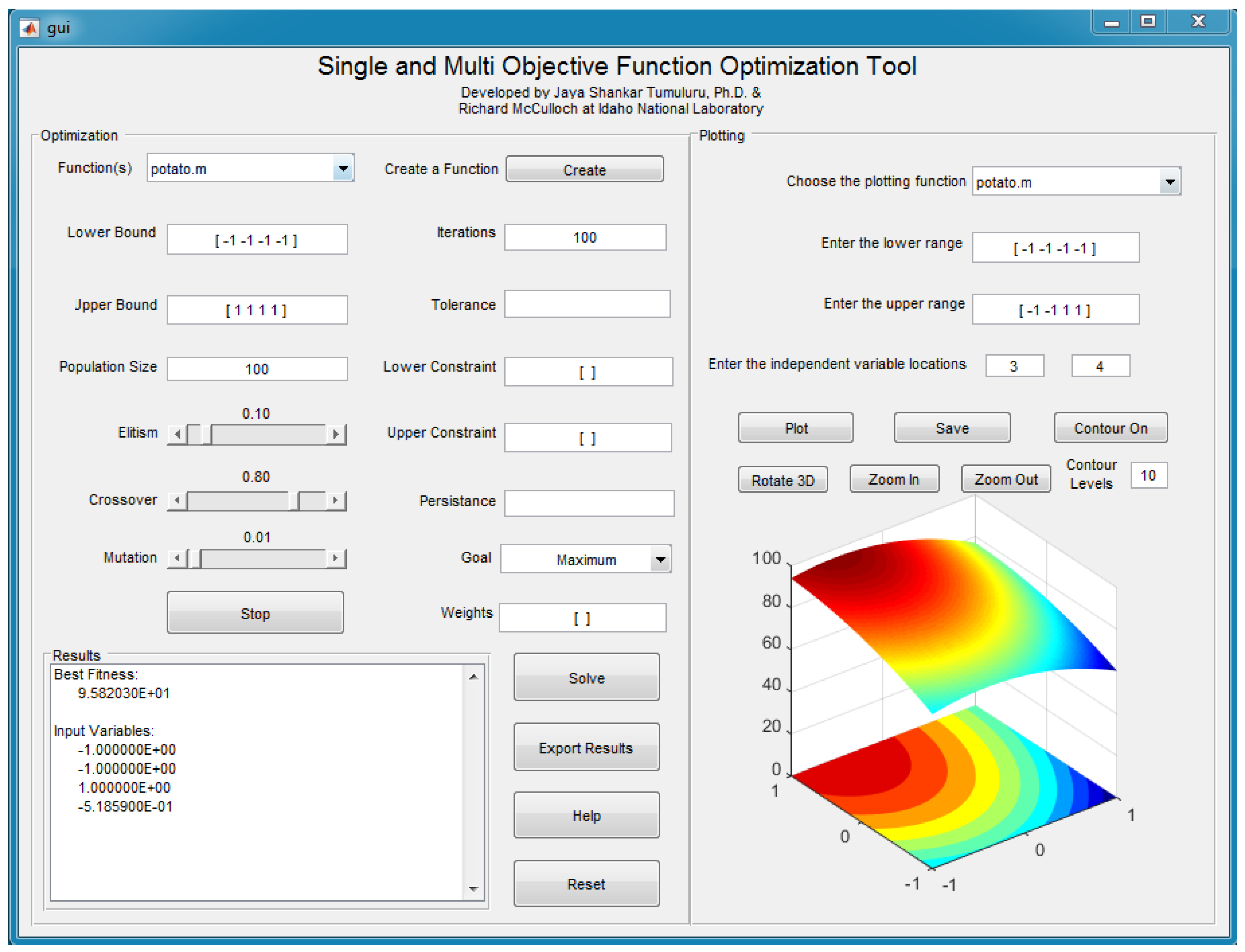Click Crossover slider right arrow
This screenshot has width=1245, height=952.
click(x=335, y=501)
